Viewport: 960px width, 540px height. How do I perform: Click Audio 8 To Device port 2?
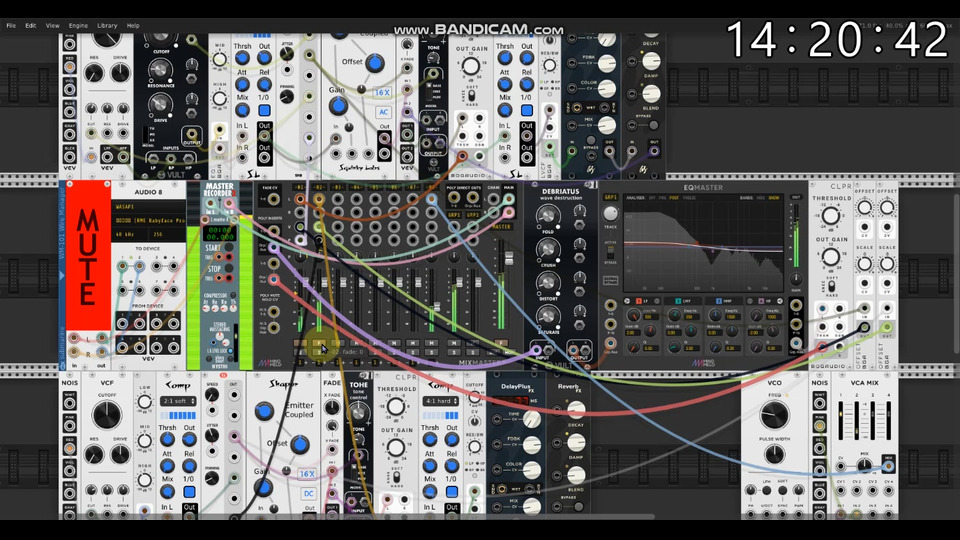pos(140,267)
